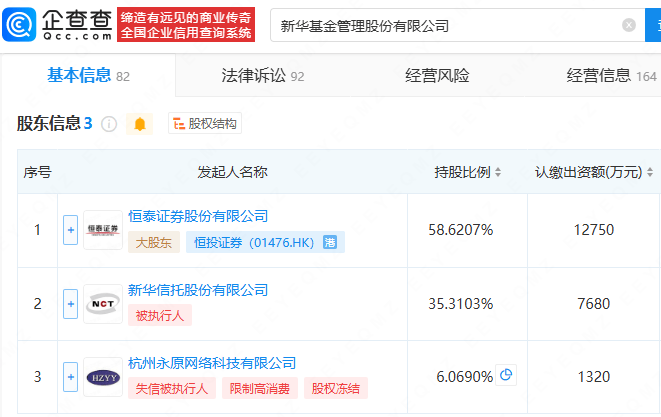The height and width of the screenshot is (417, 661).
Task: Select the 序号 column header
Action: (x=37, y=172)
